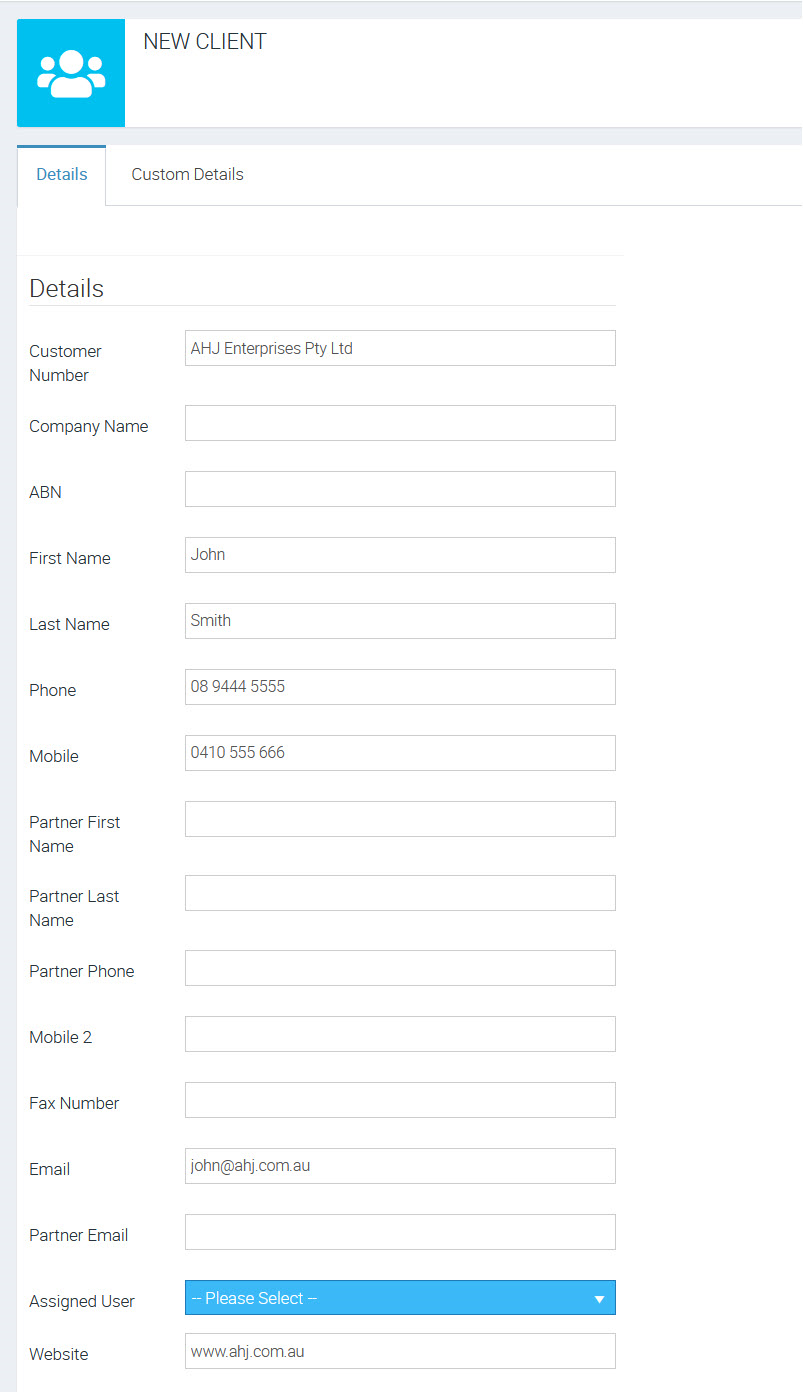Click the Email field containing john@ahj.com.au
Image resolution: width=803 pixels, height=1392 pixels.
[400, 1166]
